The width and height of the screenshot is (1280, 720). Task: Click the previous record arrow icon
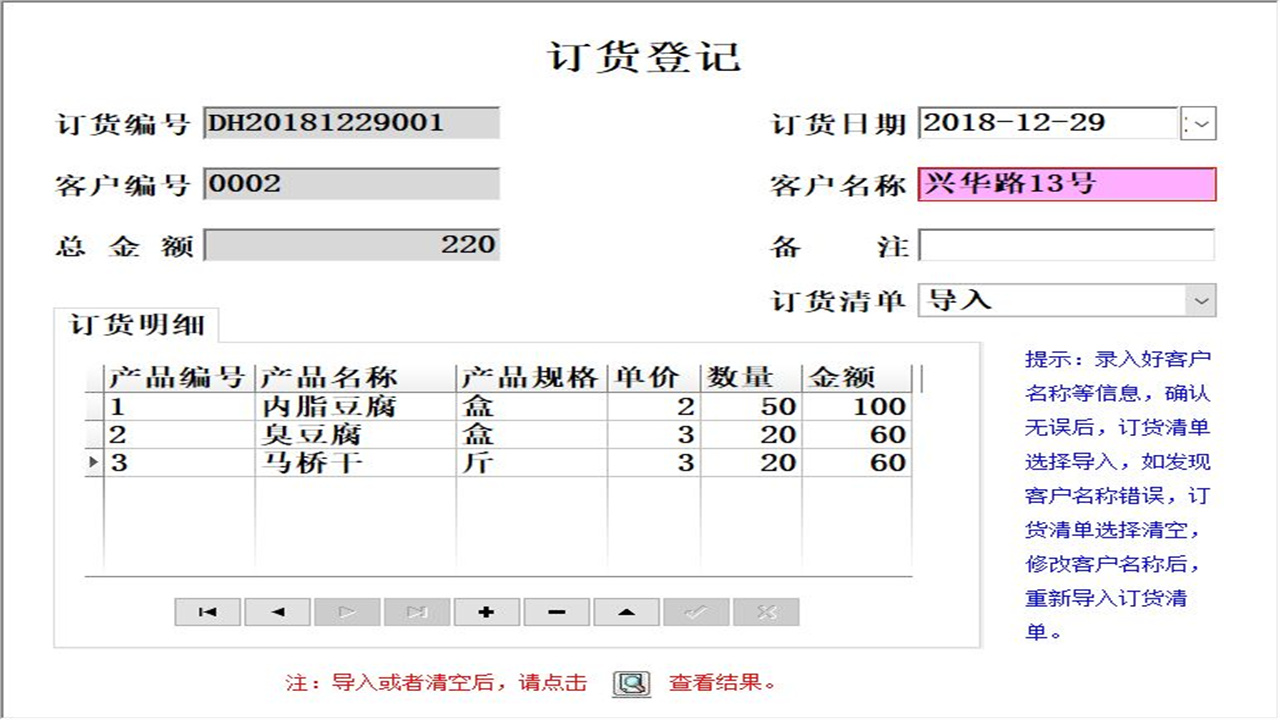coord(277,612)
